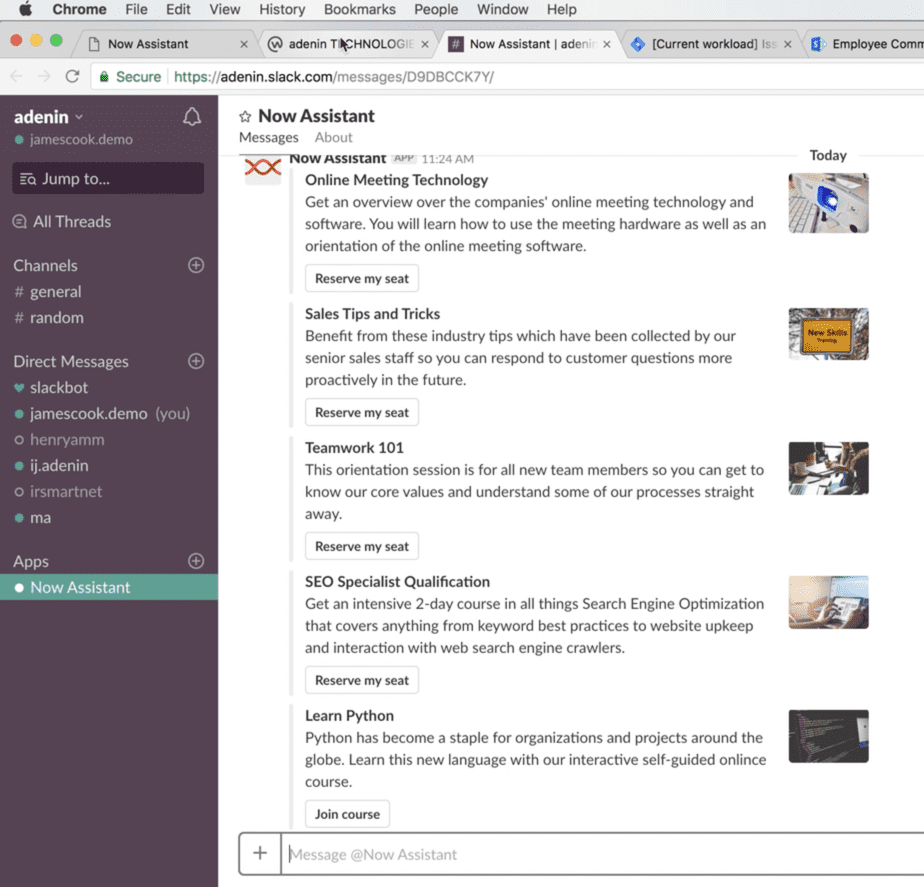The image size is (924, 887).
Task: Close the Current workload tab
Action: [x=787, y=44]
